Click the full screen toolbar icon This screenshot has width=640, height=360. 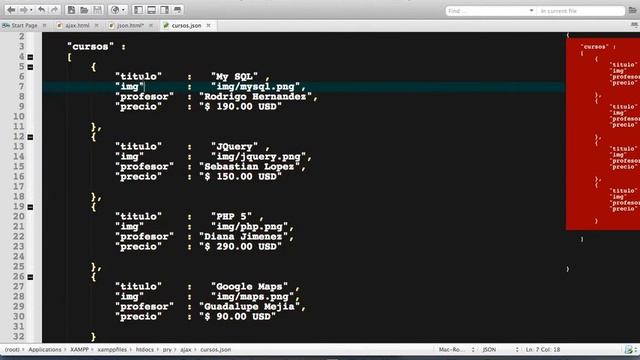(177, 10)
